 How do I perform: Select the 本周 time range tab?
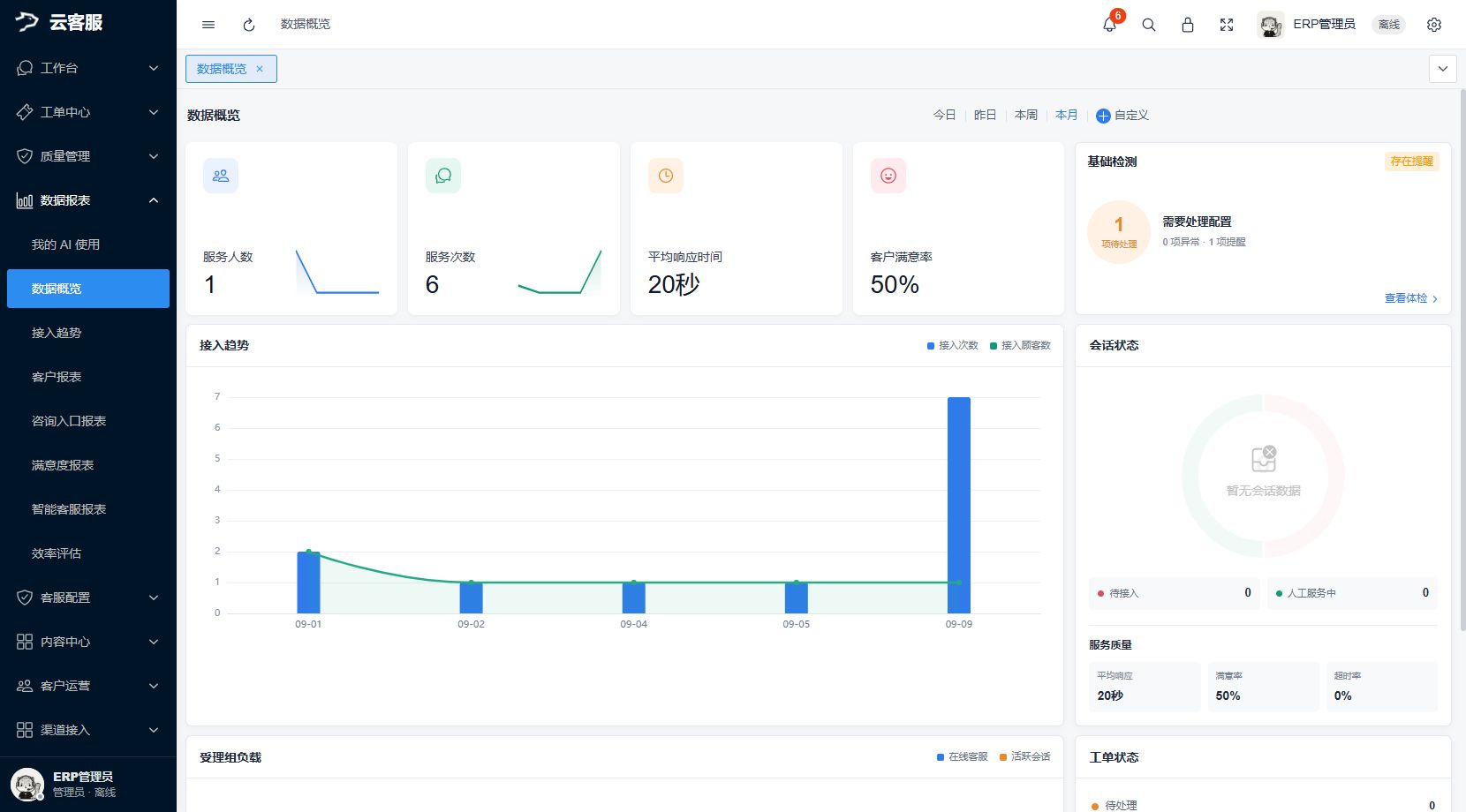click(x=1026, y=115)
